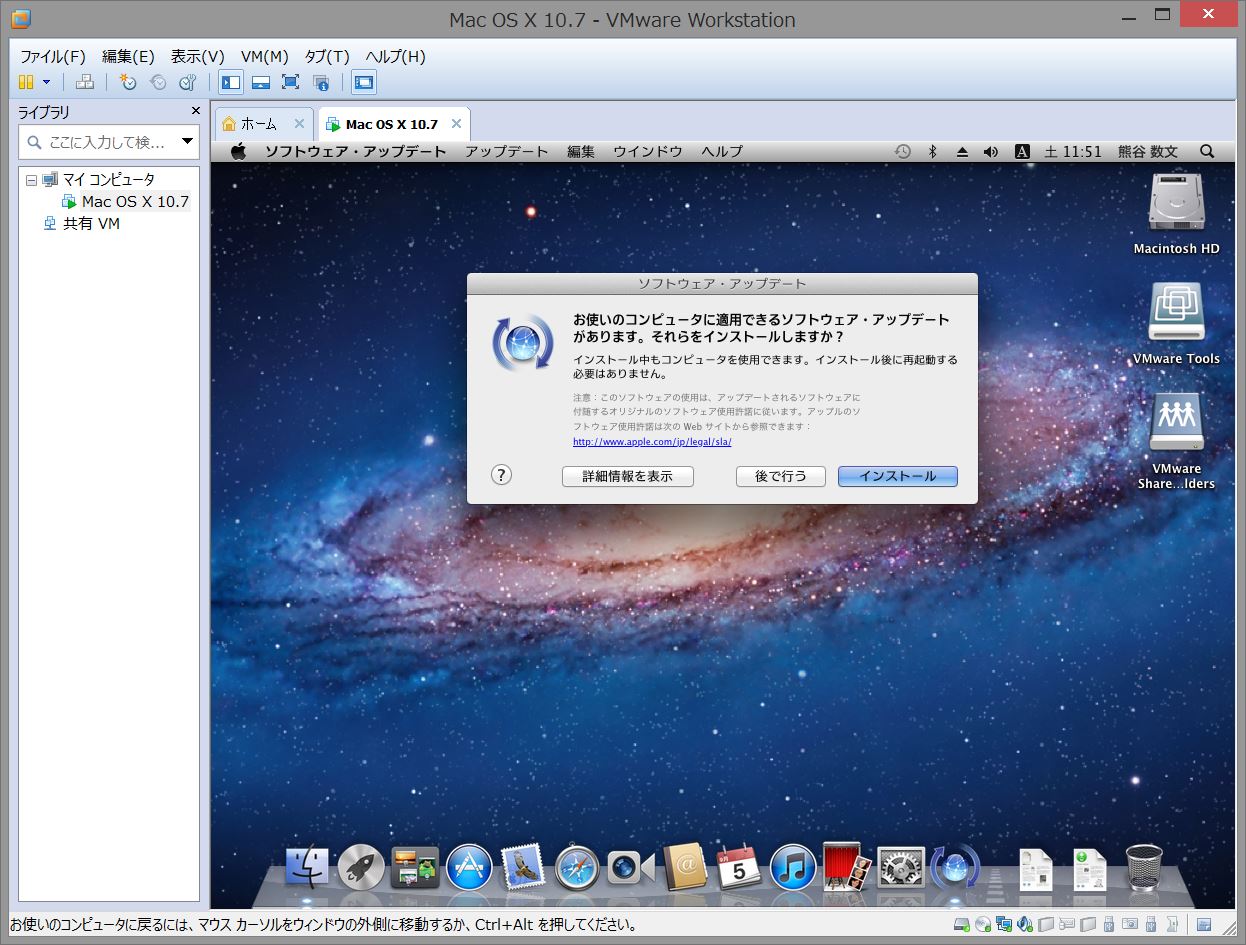Open the volume control in menu bar
The height and width of the screenshot is (945, 1246).
click(991, 151)
